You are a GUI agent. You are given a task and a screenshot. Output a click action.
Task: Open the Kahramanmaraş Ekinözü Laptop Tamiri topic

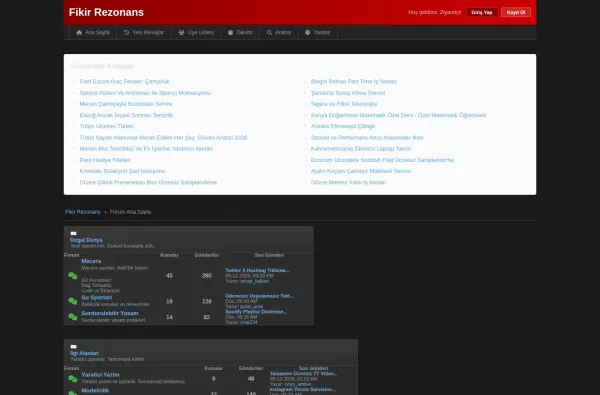pyautogui.click(x=361, y=149)
